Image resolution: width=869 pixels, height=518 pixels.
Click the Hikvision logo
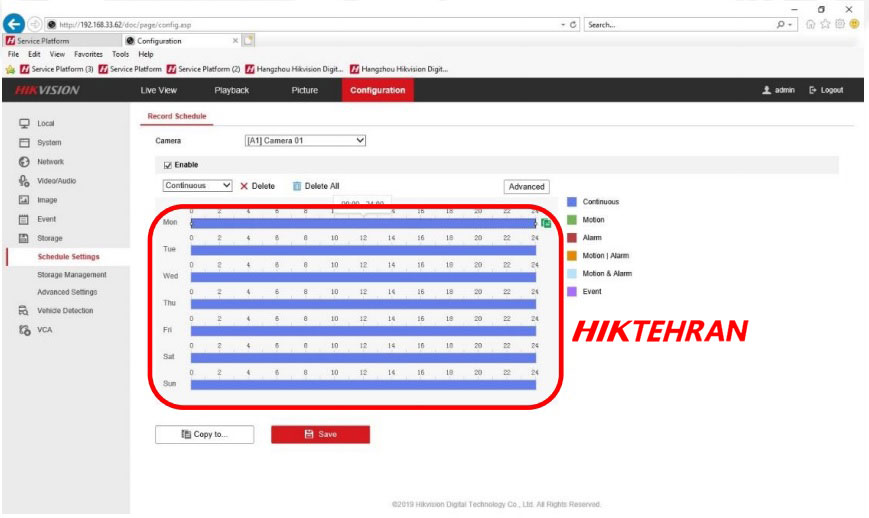pyautogui.click(x=47, y=90)
